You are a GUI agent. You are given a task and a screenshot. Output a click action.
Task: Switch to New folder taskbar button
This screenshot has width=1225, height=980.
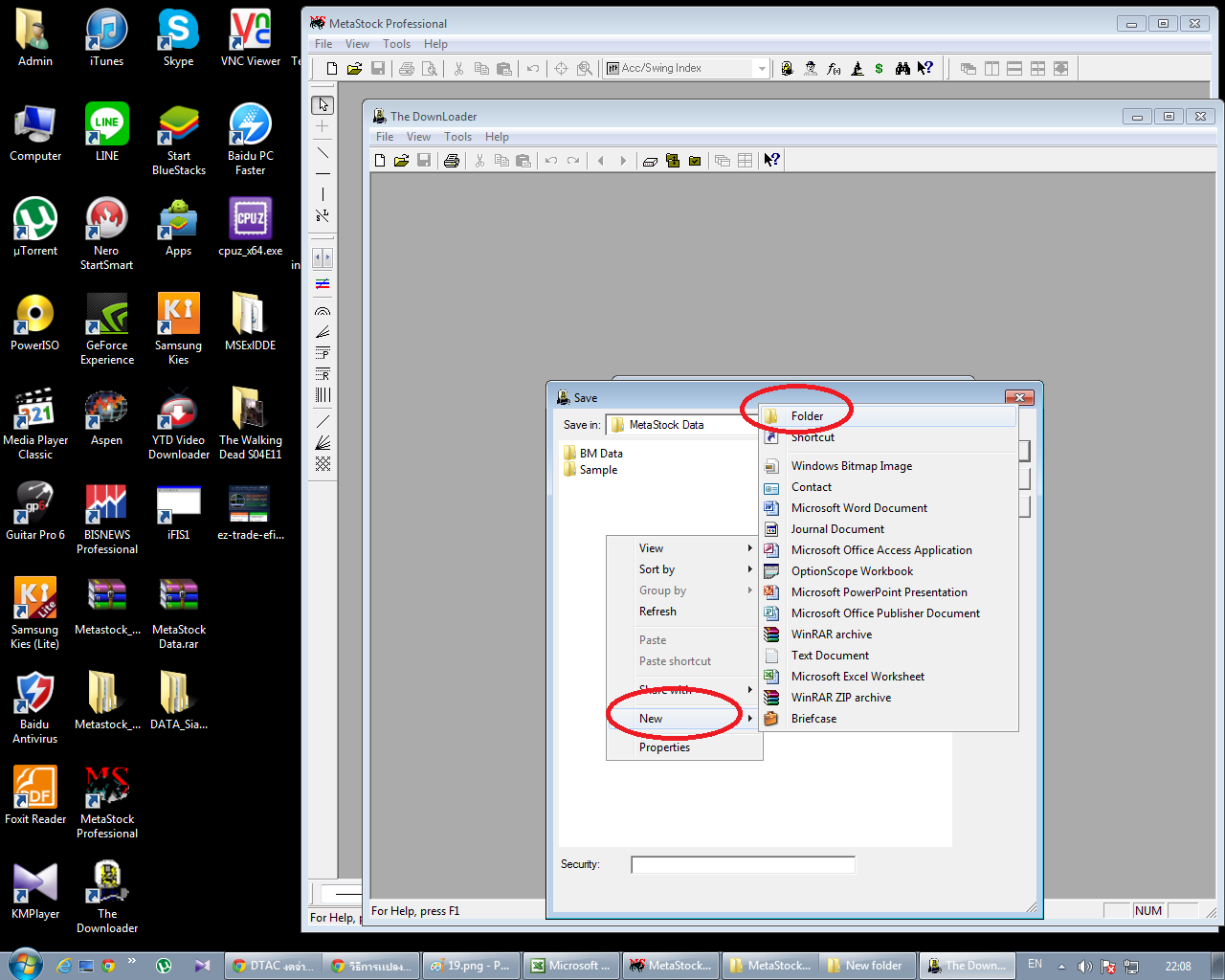coord(868,966)
